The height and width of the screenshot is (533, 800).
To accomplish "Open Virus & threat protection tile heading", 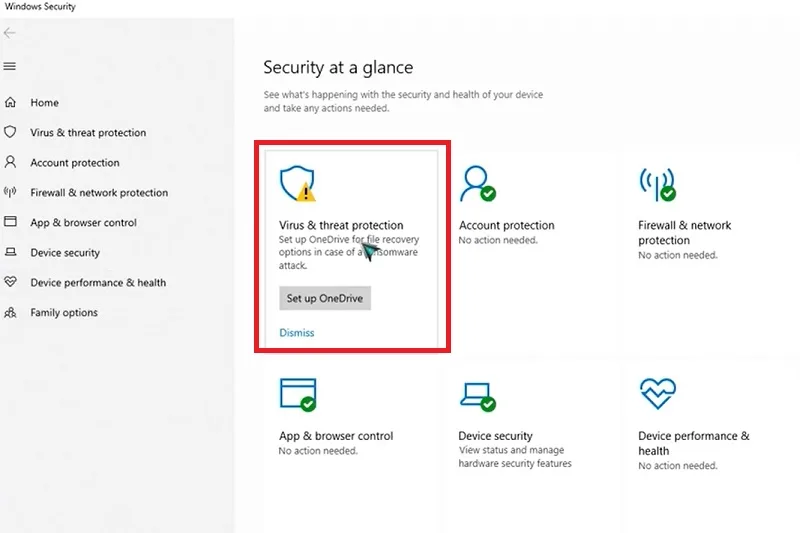I will pos(341,225).
